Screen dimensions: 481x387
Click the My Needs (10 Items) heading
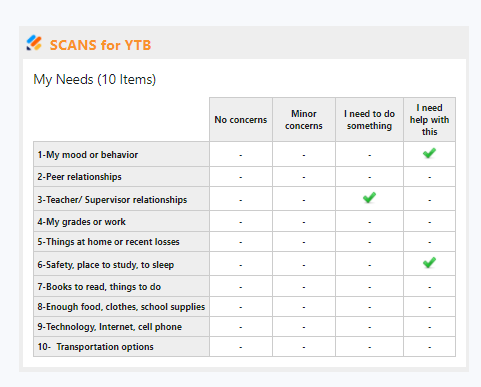[95, 80]
